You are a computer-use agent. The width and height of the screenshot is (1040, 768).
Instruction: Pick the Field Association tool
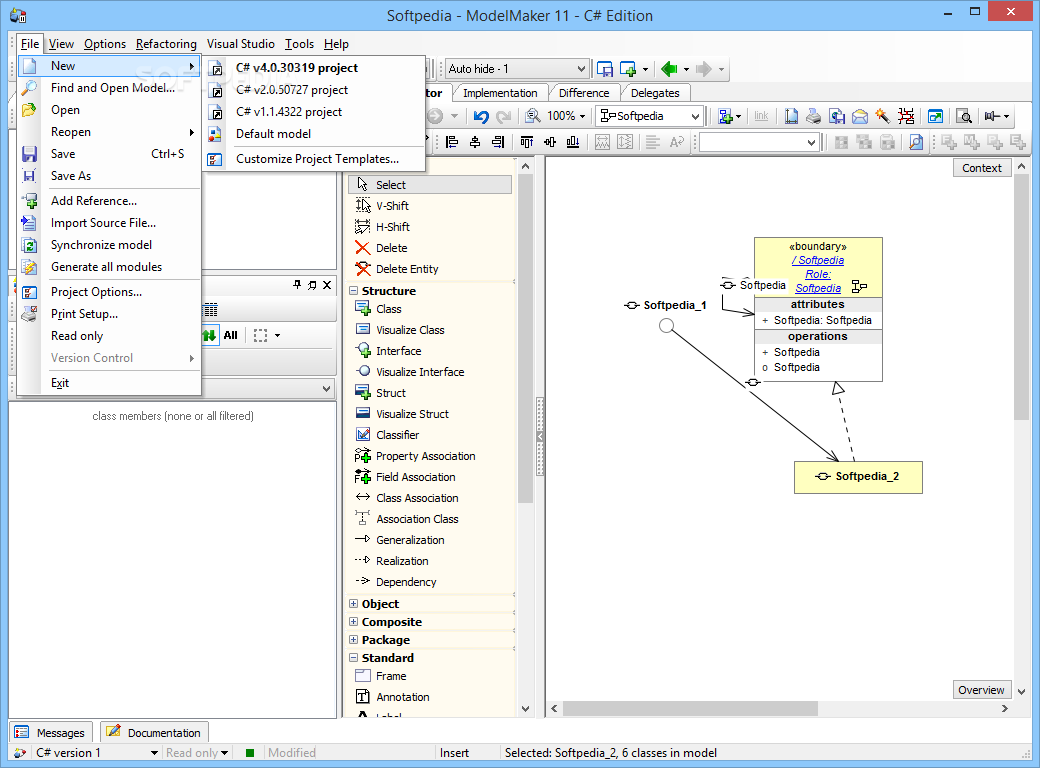[415, 477]
